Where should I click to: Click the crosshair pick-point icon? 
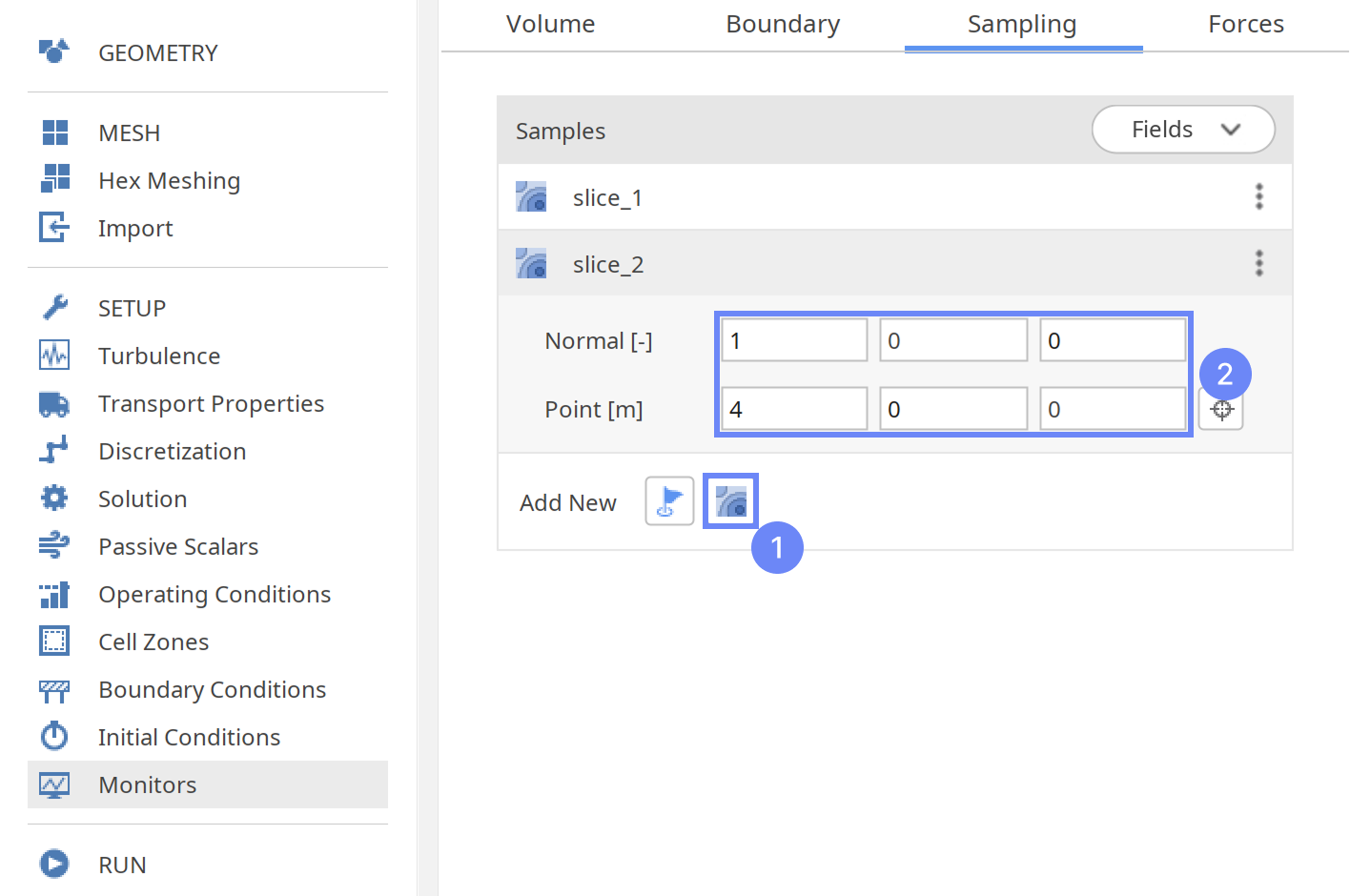tap(1221, 411)
